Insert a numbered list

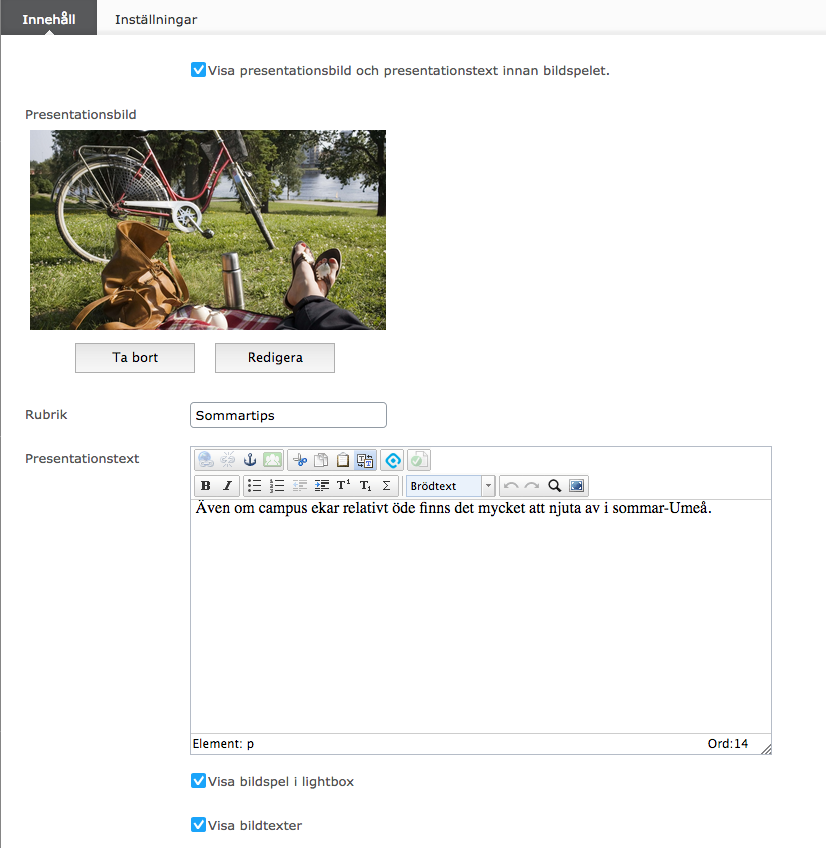(x=277, y=486)
